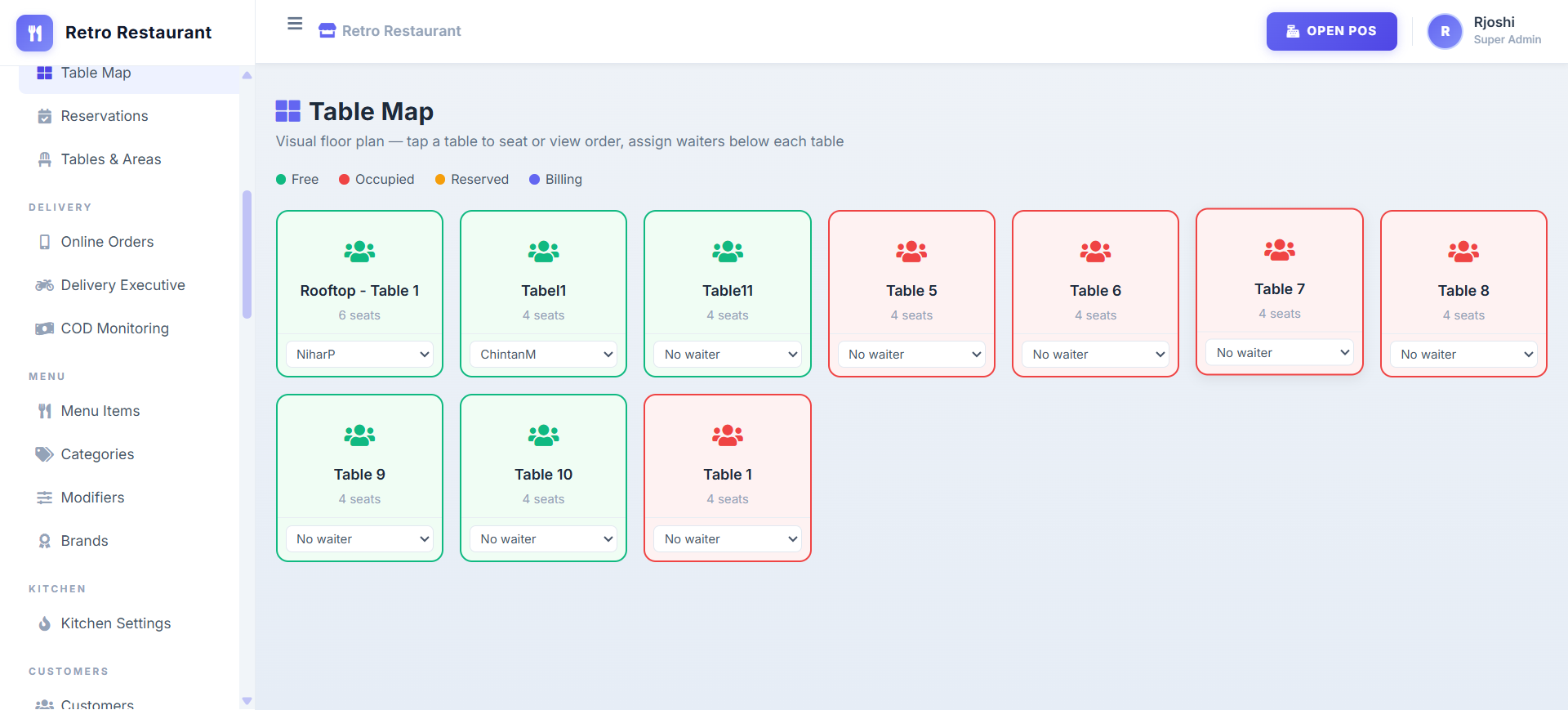Click the Reservations calendar icon
The image size is (1568, 710).
click(x=45, y=116)
